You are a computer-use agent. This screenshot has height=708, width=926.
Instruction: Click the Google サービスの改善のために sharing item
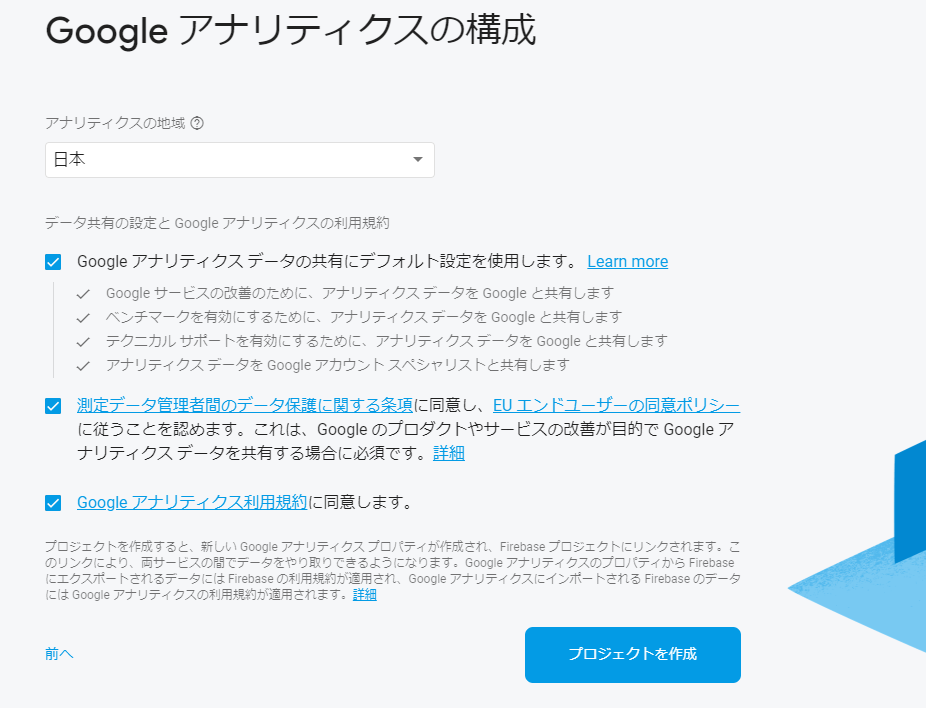[x=360, y=293]
